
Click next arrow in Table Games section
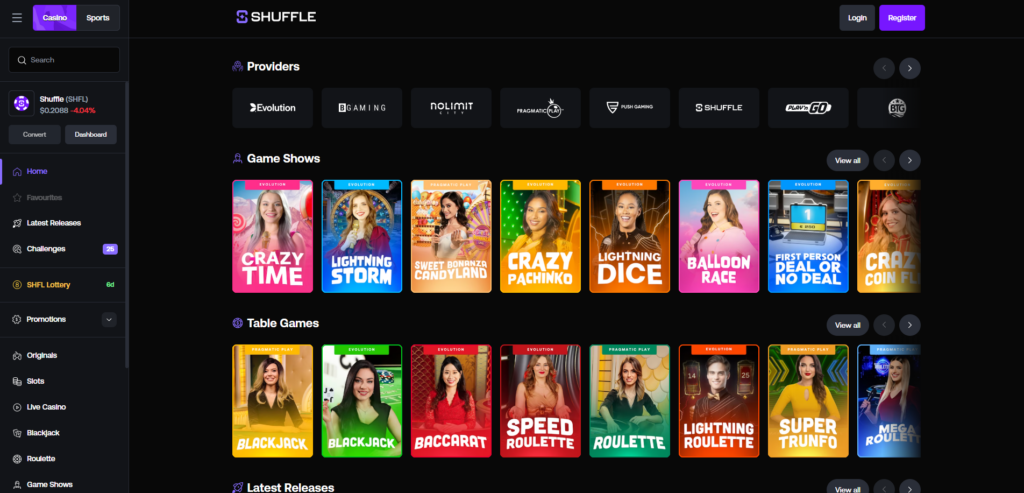click(910, 325)
